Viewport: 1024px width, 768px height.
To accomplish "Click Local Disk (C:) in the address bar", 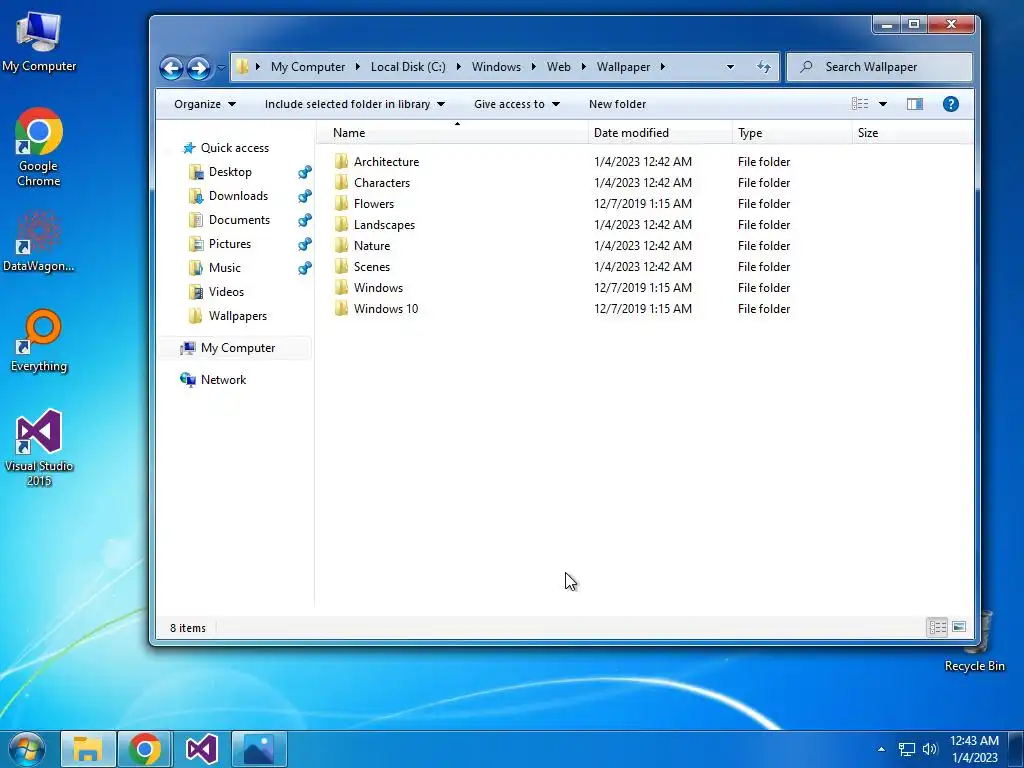I will point(408,67).
